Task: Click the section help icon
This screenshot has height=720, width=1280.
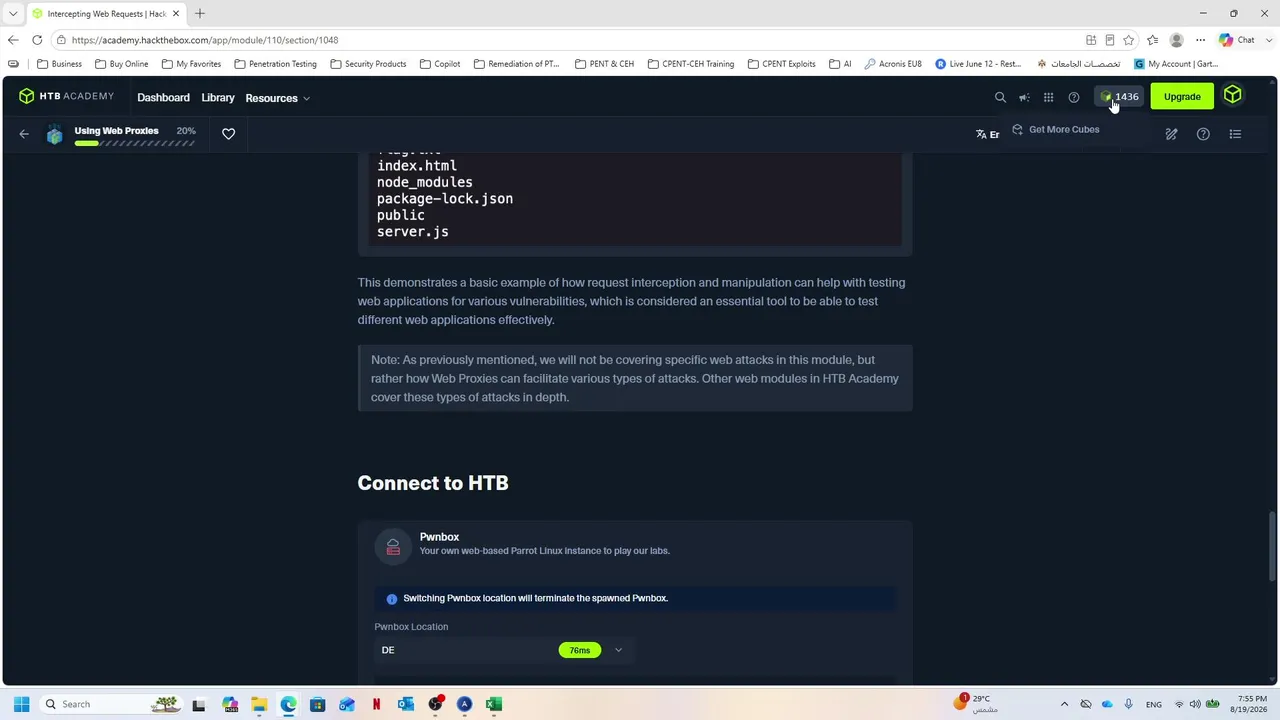Action: coord(1203,134)
